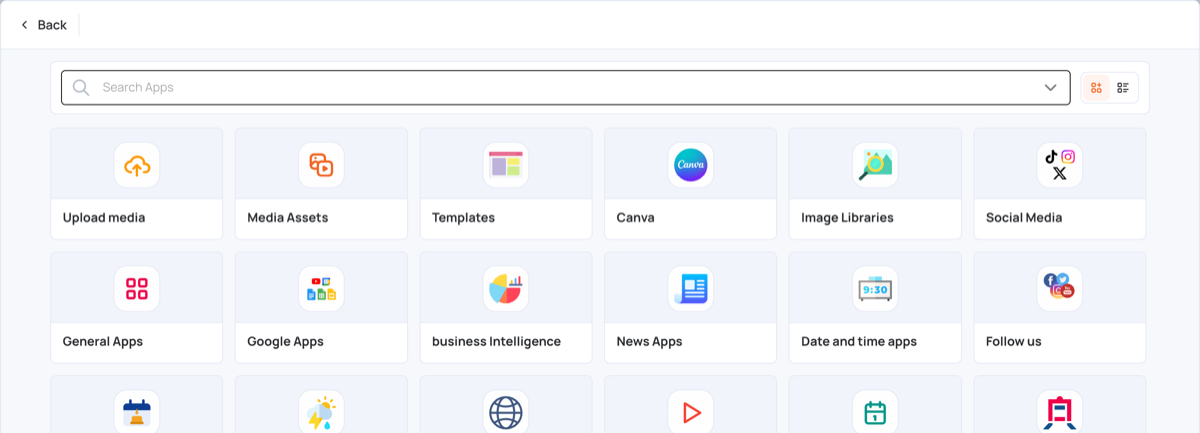This screenshot has width=1200, height=433.
Task: Click the magnifier icon in search bar
Action: pyautogui.click(x=81, y=88)
